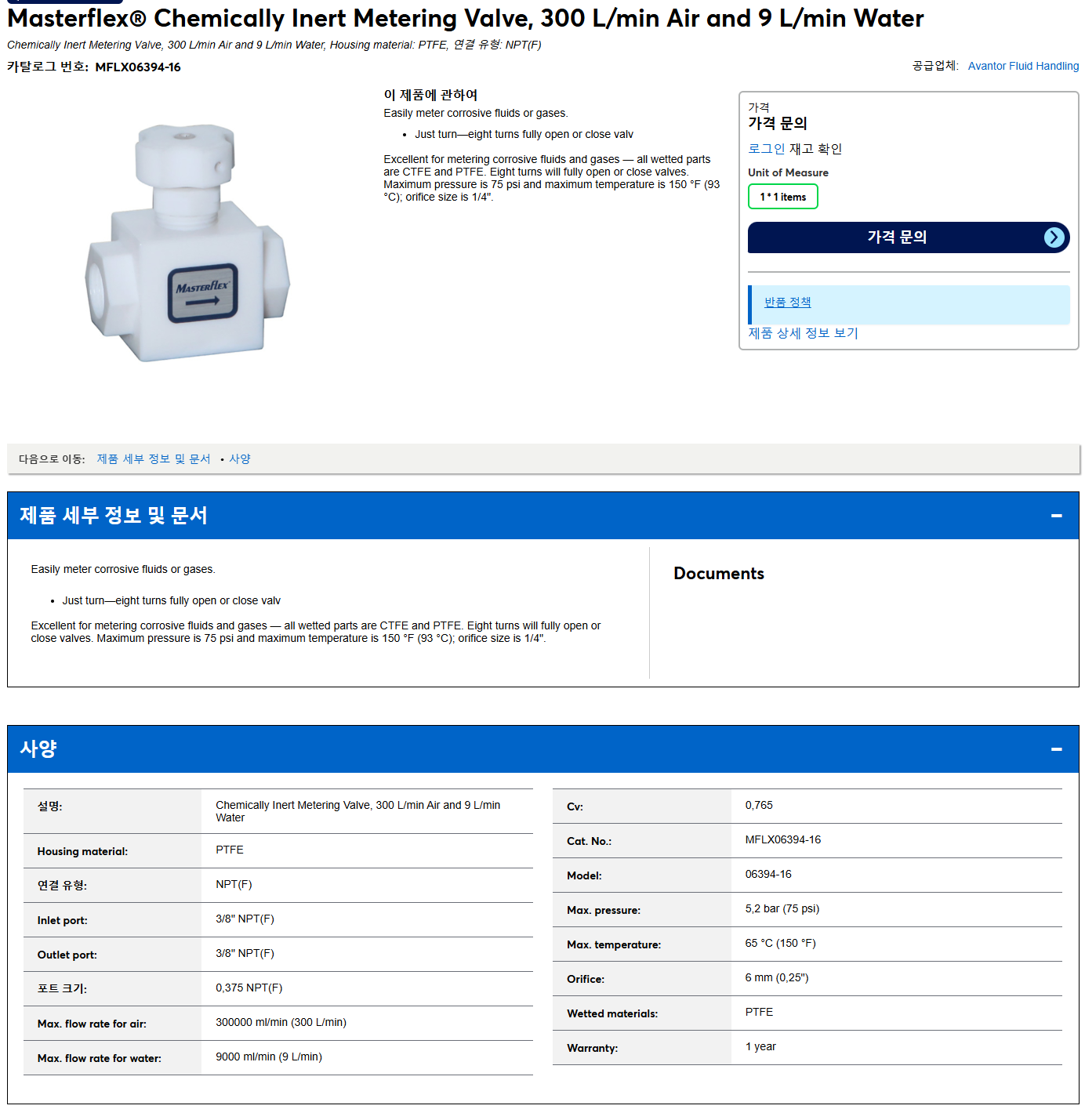Open the 반품 정책 link
1085x1120 pixels.
click(787, 303)
